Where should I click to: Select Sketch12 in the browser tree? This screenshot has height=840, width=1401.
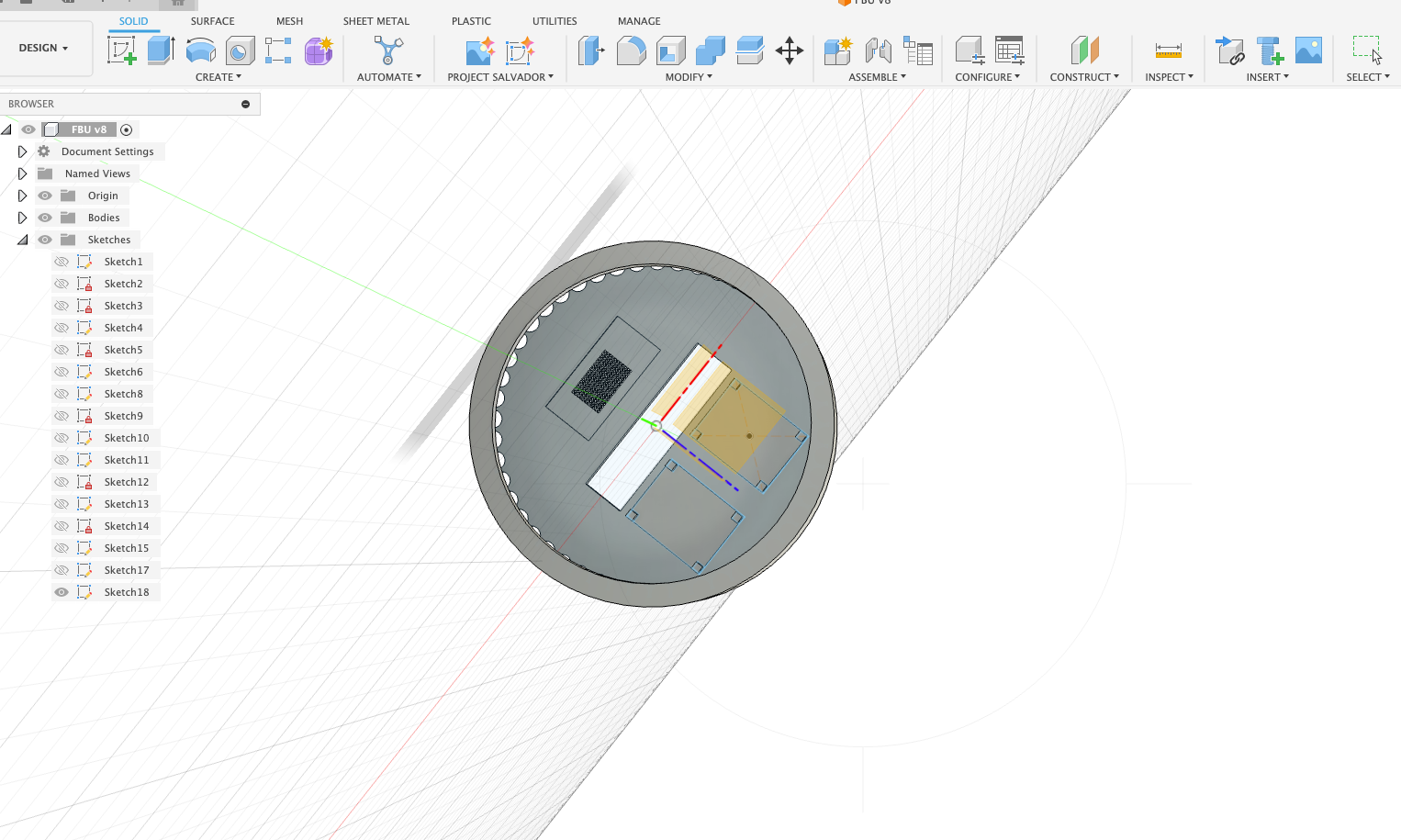pos(127,482)
